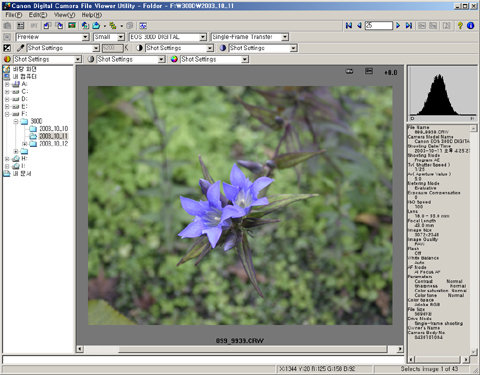
Task: Select the 2003_10_12 folder
Action: click(x=54, y=144)
